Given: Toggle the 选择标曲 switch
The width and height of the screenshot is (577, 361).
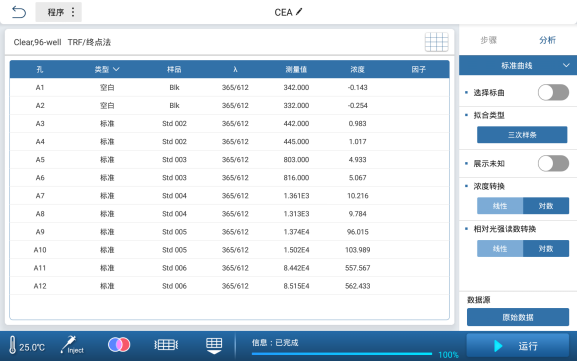Looking at the screenshot, I should pyautogui.click(x=553, y=92).
